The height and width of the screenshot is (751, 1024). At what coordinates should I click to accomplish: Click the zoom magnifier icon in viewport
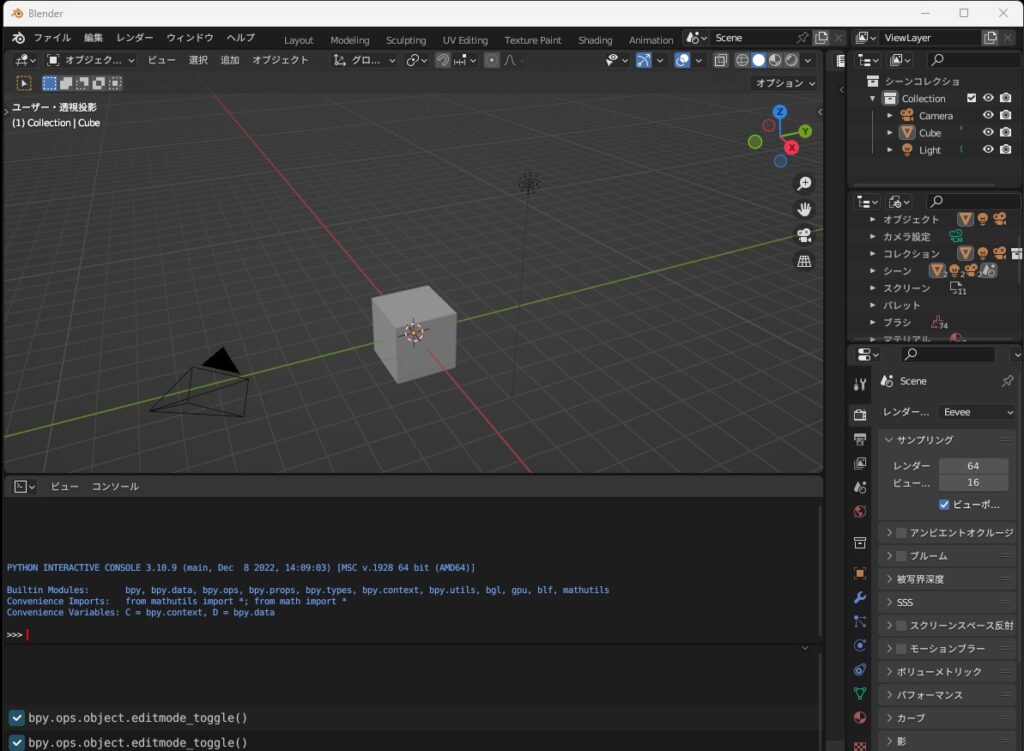[804, 183]
